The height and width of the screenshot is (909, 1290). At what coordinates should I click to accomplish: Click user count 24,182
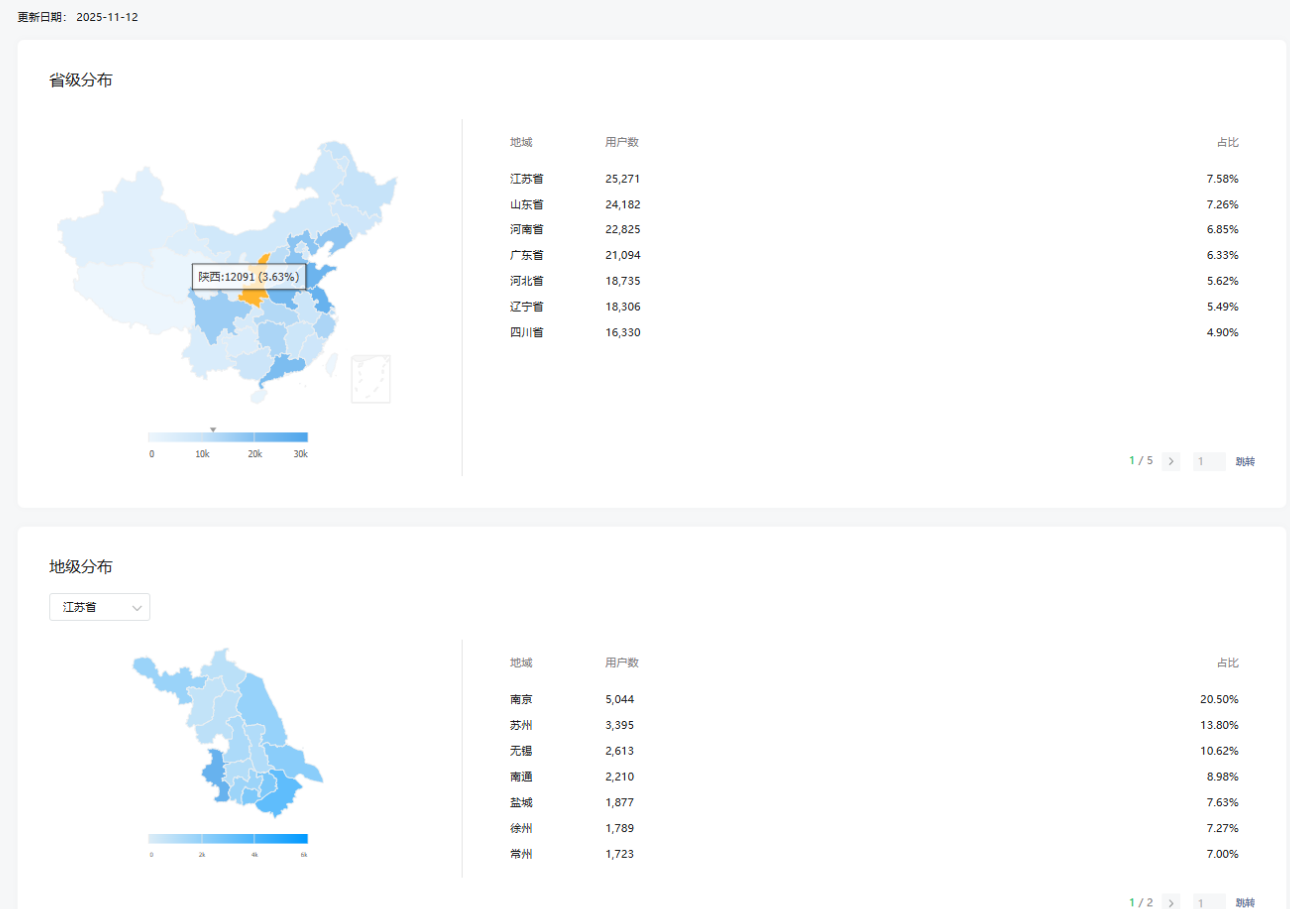622,204
